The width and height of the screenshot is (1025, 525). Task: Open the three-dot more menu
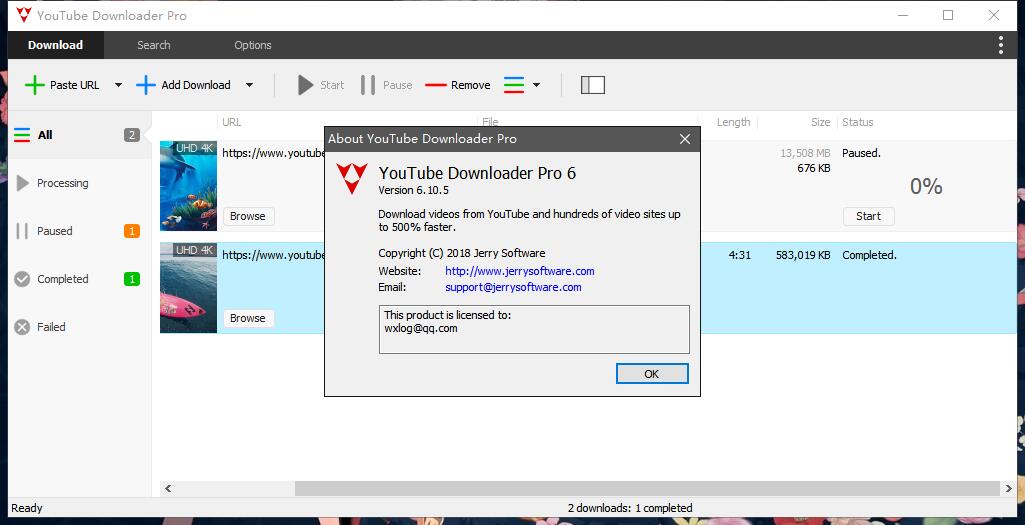pyautogui.click(x=1001, y=45)
